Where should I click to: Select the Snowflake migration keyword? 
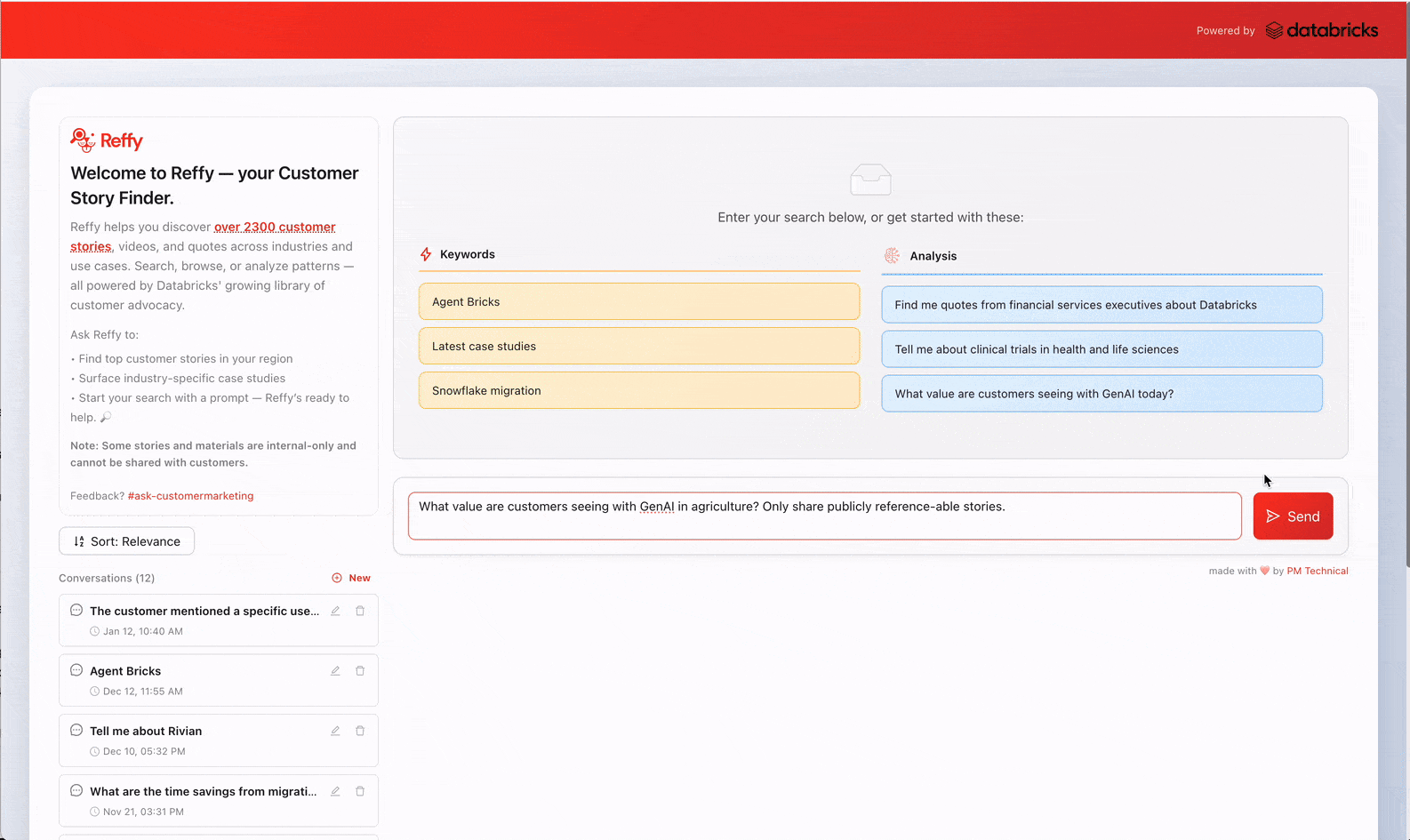pyautogui.click(x=639, y=390)
